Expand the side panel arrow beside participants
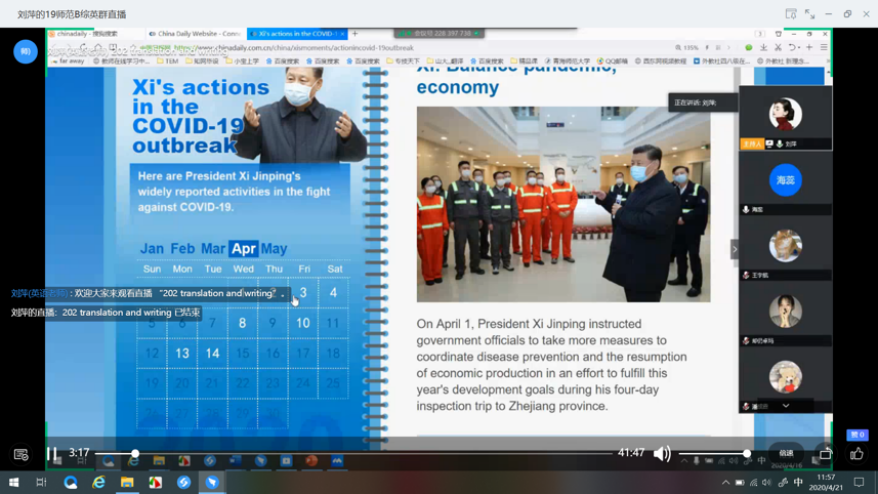Viewport: 878px width, 494px height. click(x=735, y=249)
